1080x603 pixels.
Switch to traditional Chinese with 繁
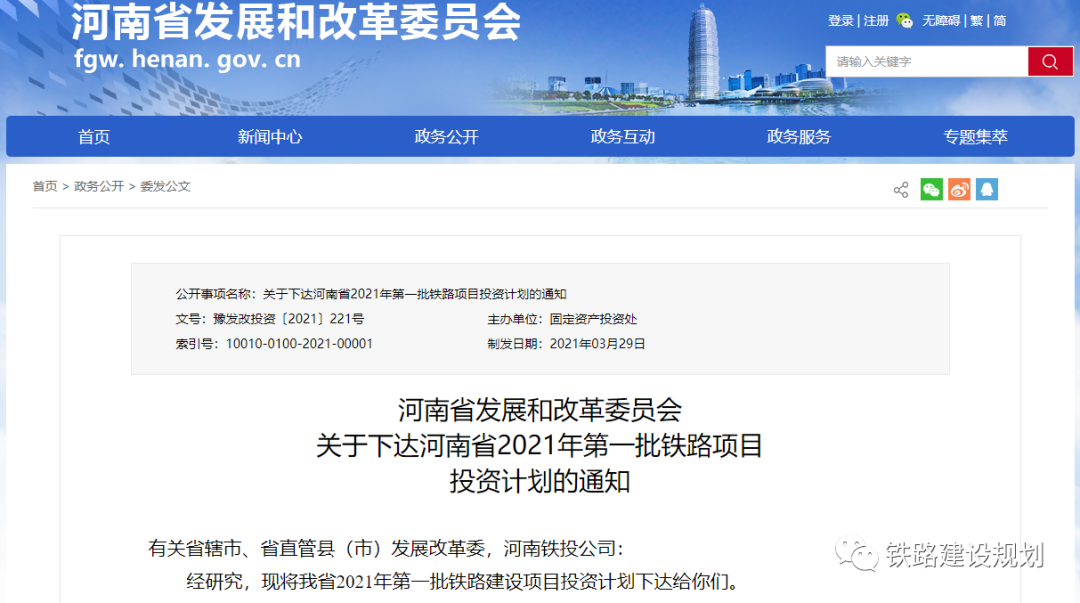tap(977, 21)
